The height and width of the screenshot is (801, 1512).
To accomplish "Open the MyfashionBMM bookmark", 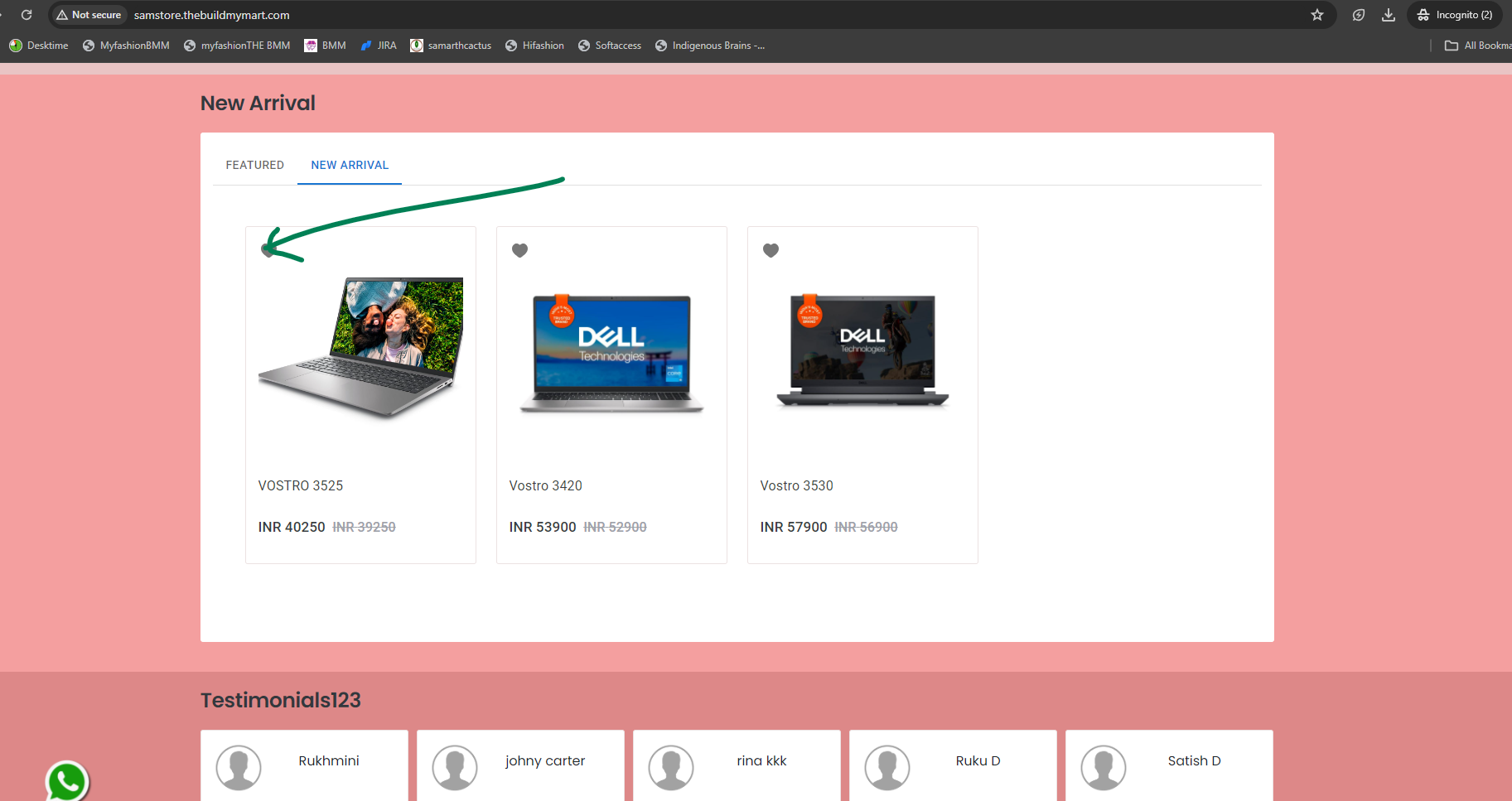I will 126,46.
